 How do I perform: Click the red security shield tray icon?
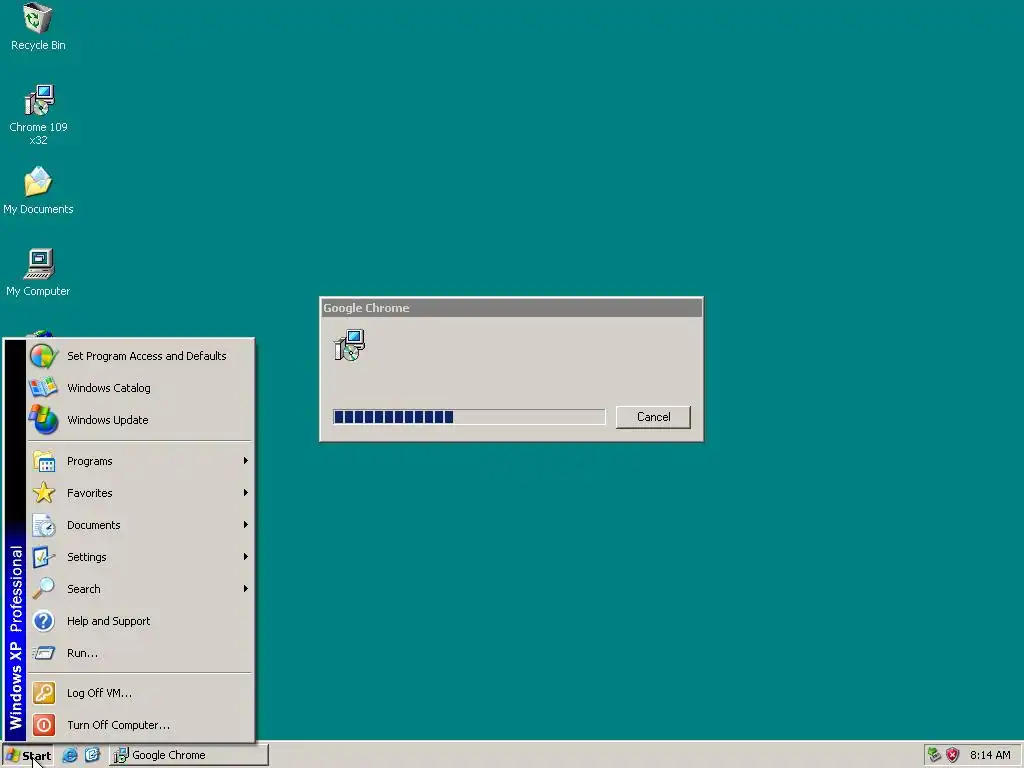coord(953,755)
